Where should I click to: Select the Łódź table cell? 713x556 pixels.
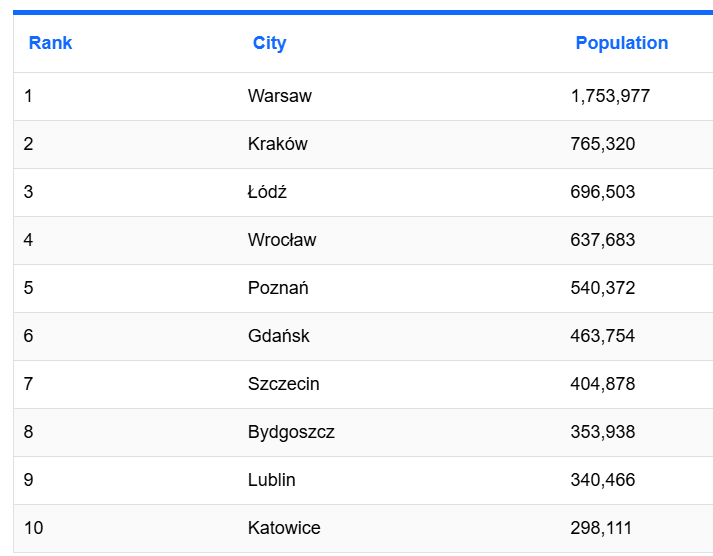(267, 192)
